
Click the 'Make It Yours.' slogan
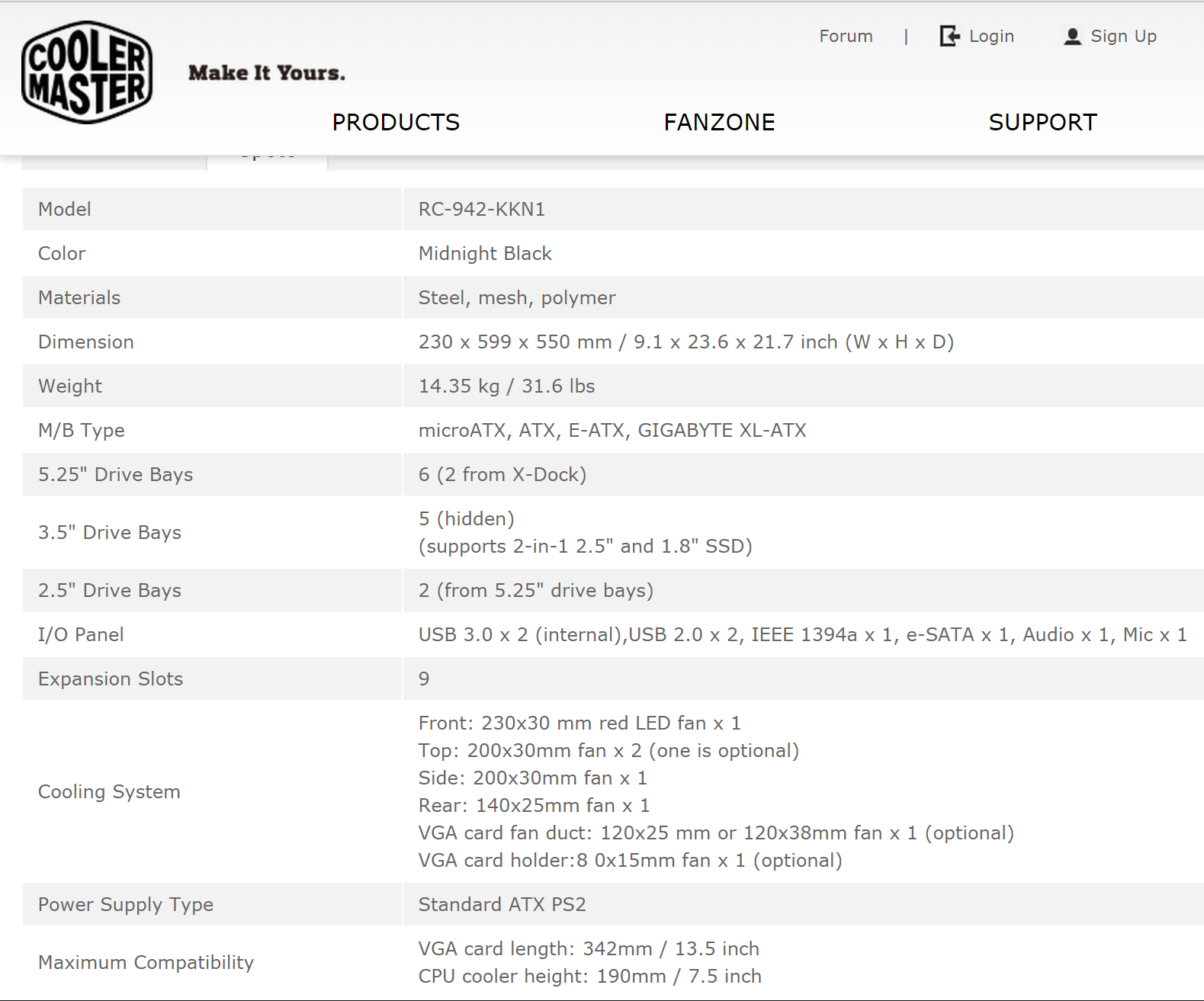click(267, 73)
